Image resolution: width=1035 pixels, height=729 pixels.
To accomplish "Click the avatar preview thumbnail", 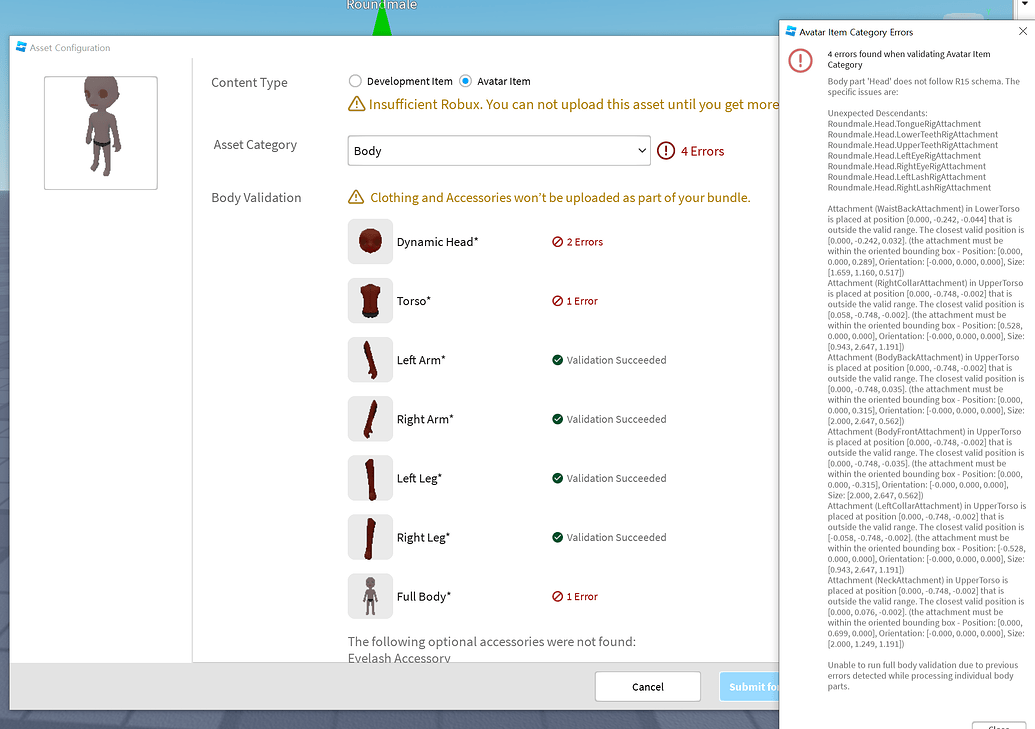I will [100, 132].
